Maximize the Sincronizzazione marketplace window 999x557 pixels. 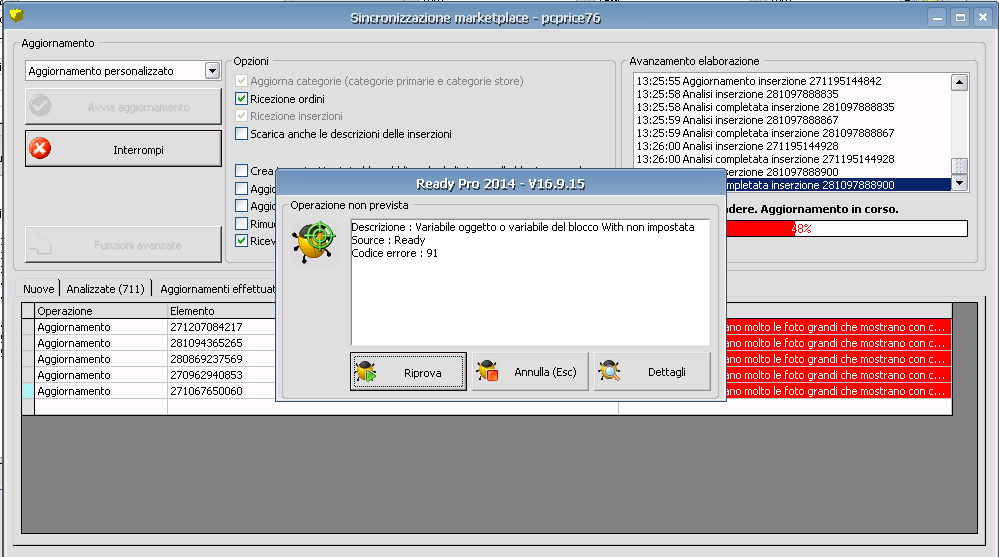click(x=960, y=18)
